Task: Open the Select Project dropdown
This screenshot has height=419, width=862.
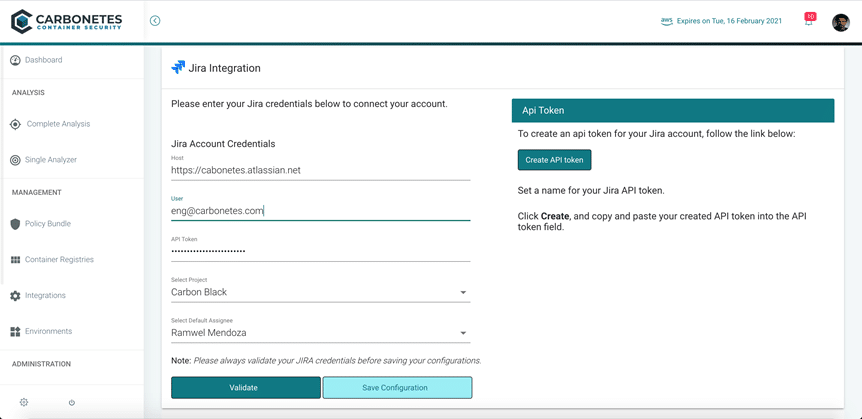Action: click(321, 292)
